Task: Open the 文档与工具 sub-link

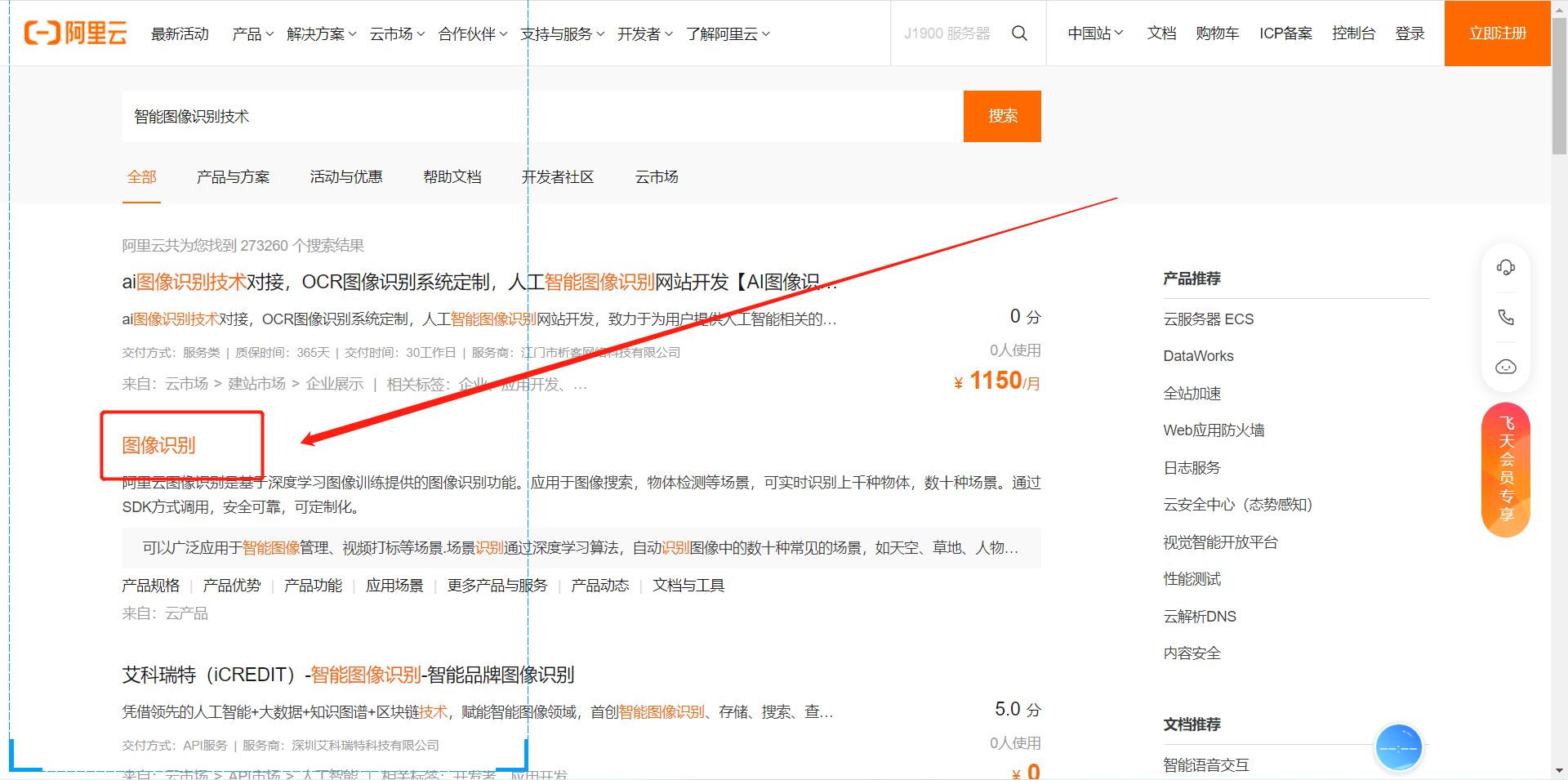Action: pos(688,586)
